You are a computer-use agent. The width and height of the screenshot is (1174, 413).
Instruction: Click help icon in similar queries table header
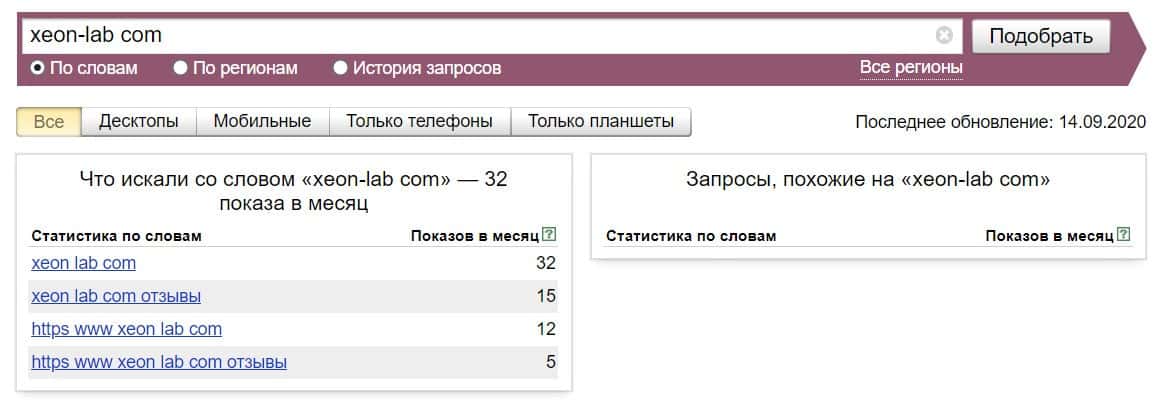coord(1124,236)
